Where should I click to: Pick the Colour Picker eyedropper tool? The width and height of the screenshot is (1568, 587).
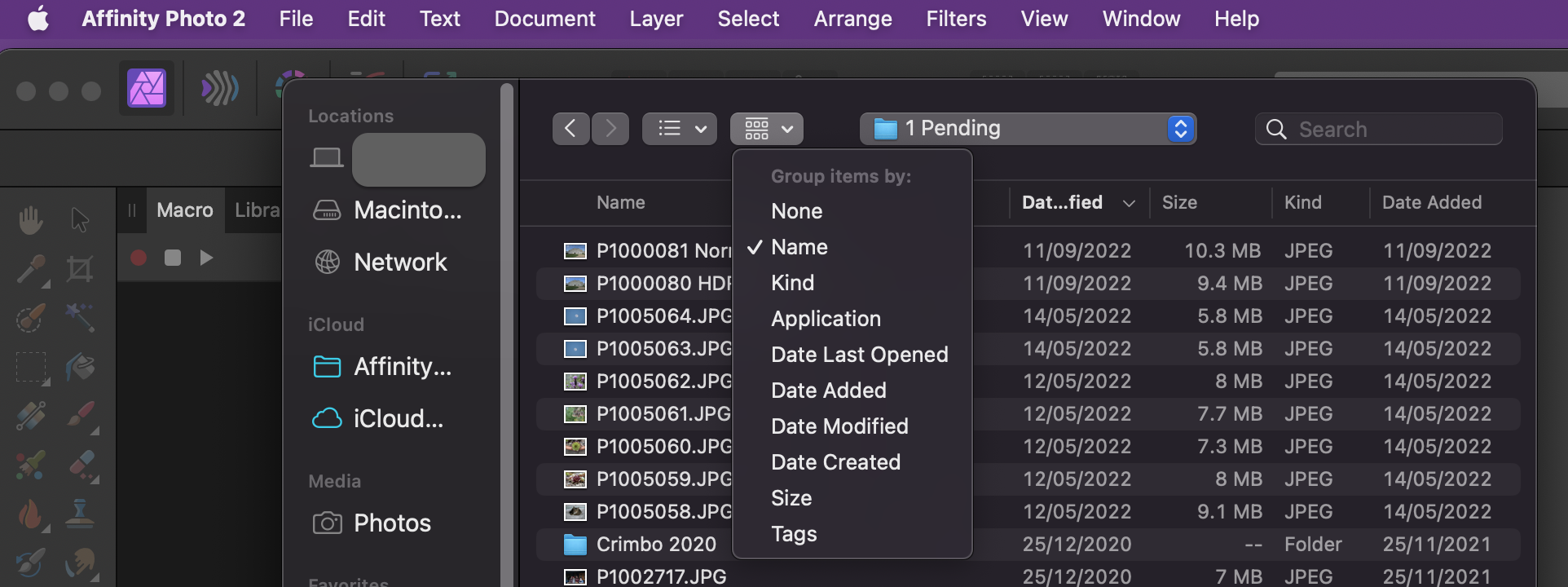coord(31,269)
